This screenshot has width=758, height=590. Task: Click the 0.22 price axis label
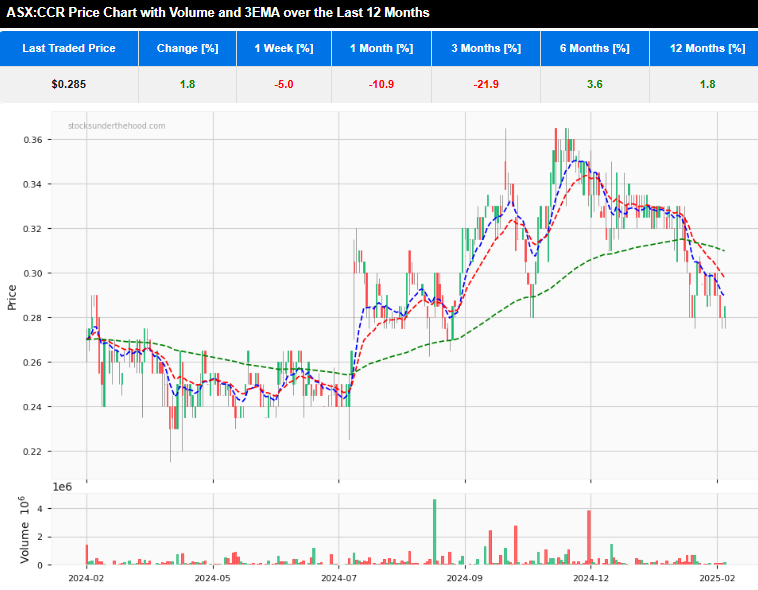[33, 451]
